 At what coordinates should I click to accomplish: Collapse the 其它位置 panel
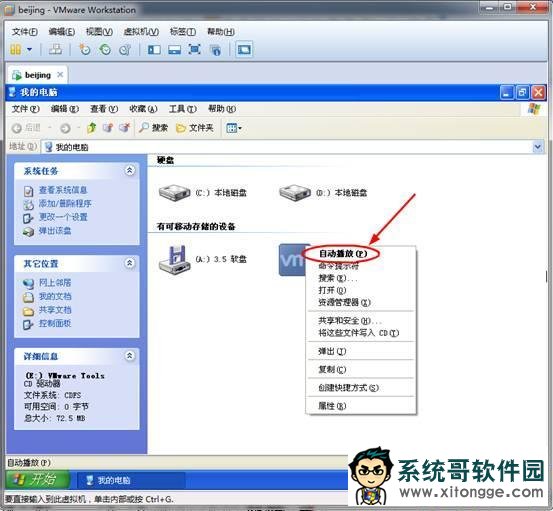[x=129, y=263]
